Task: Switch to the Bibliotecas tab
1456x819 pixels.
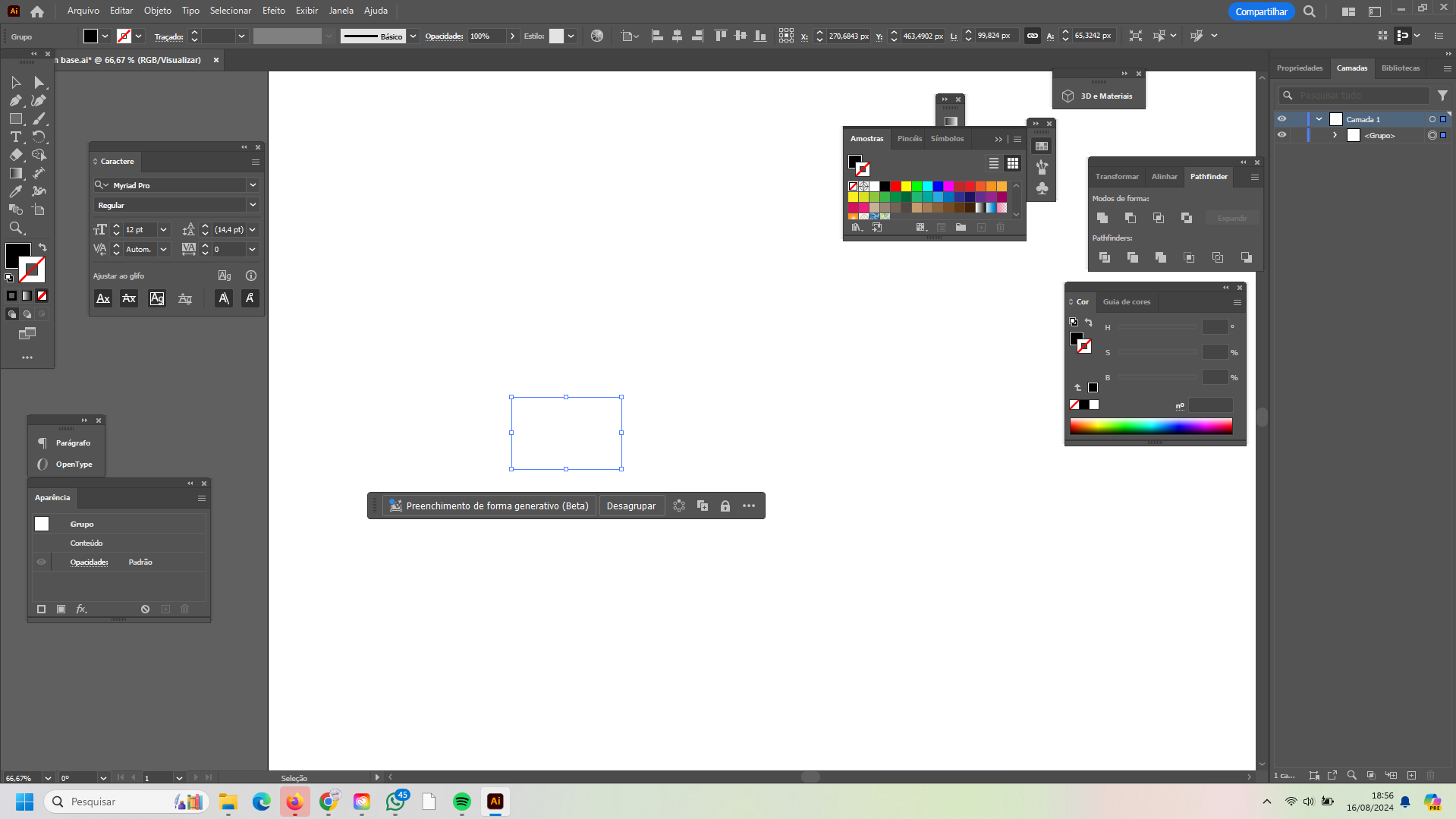Action: tap(1401, 68)
